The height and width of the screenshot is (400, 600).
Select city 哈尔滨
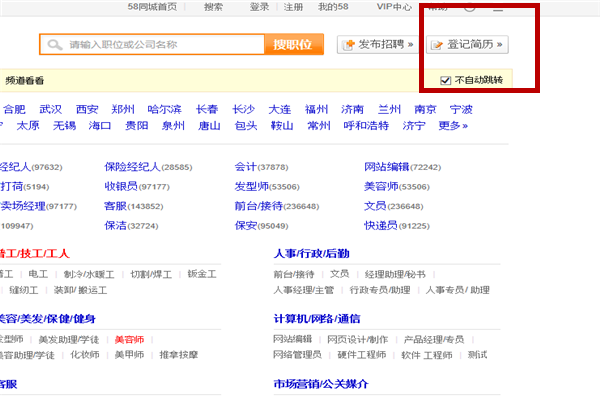[x=165, y=109]
